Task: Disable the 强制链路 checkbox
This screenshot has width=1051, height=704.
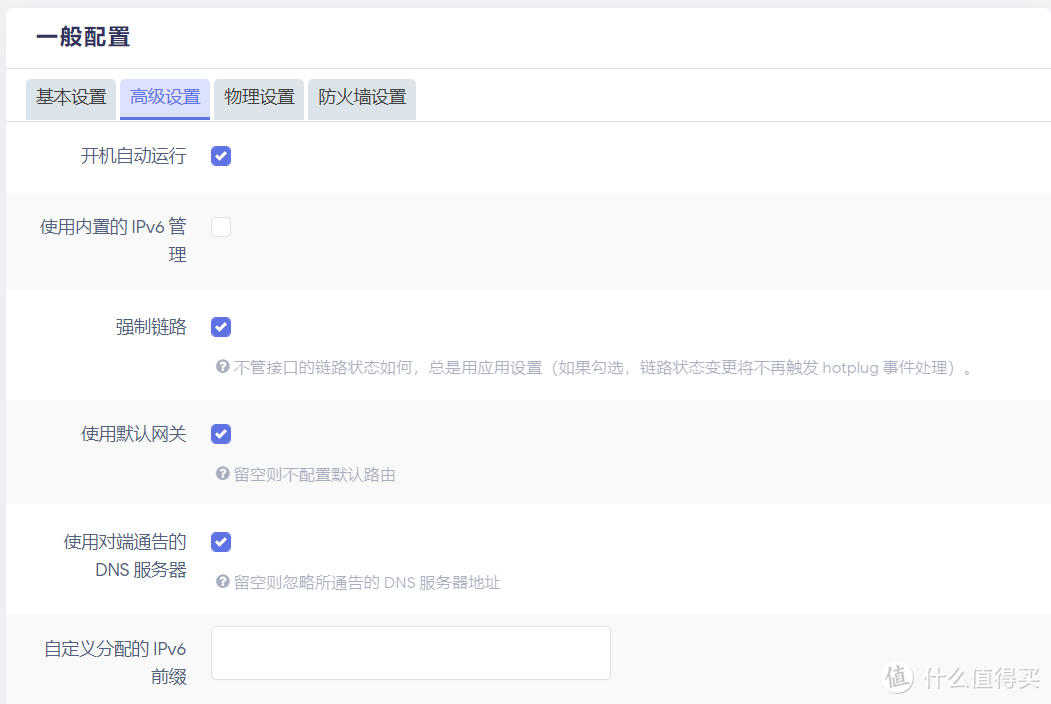Action: (x=220, y=327)
